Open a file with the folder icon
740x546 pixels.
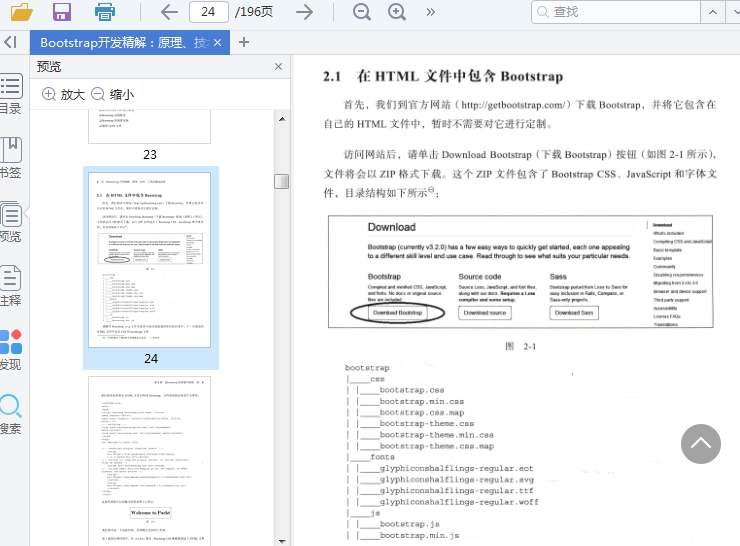(22, 12)
